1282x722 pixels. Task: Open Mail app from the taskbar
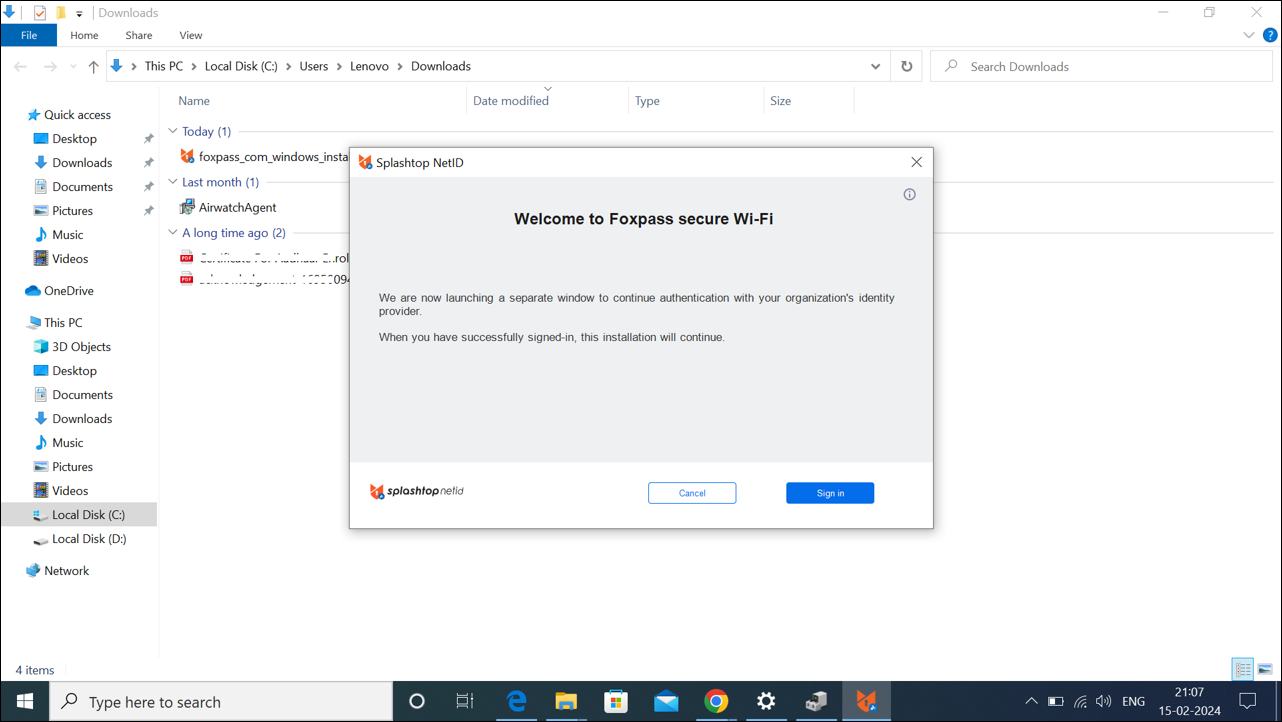(666, 701)
